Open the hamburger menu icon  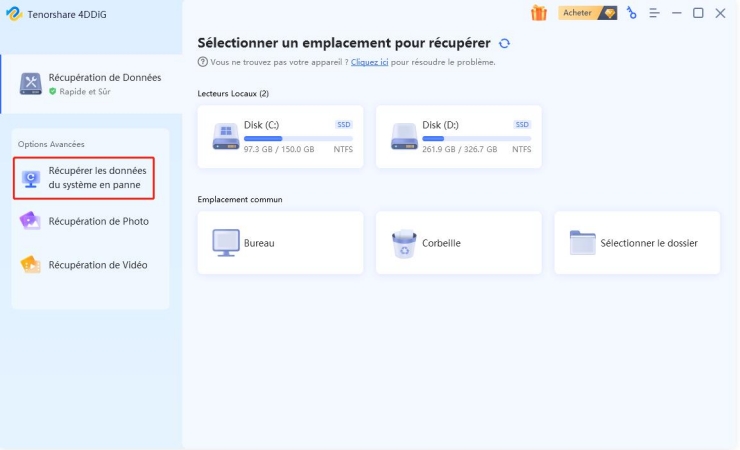click(654, 13)
